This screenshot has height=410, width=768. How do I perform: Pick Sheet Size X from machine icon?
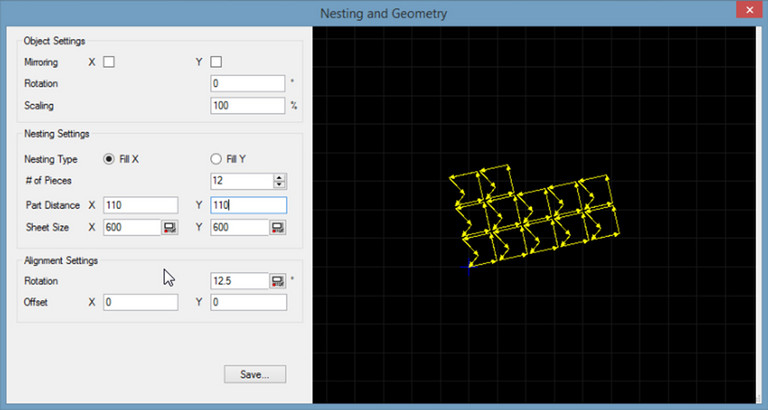click(x=170, y=227)
